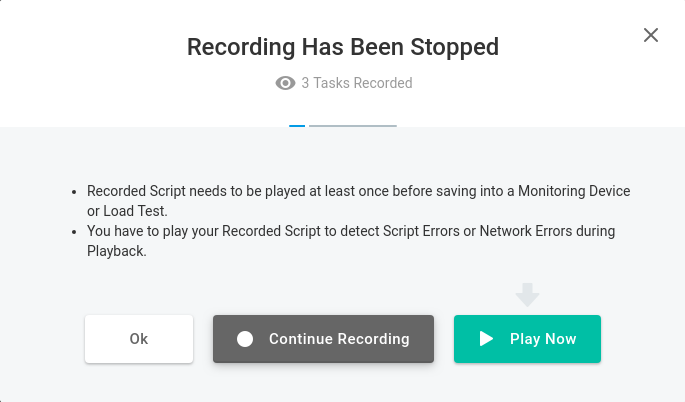The image size is (685, 402).
Task: Click the eye icon beside tasks recorded
Action: point(285,83)
